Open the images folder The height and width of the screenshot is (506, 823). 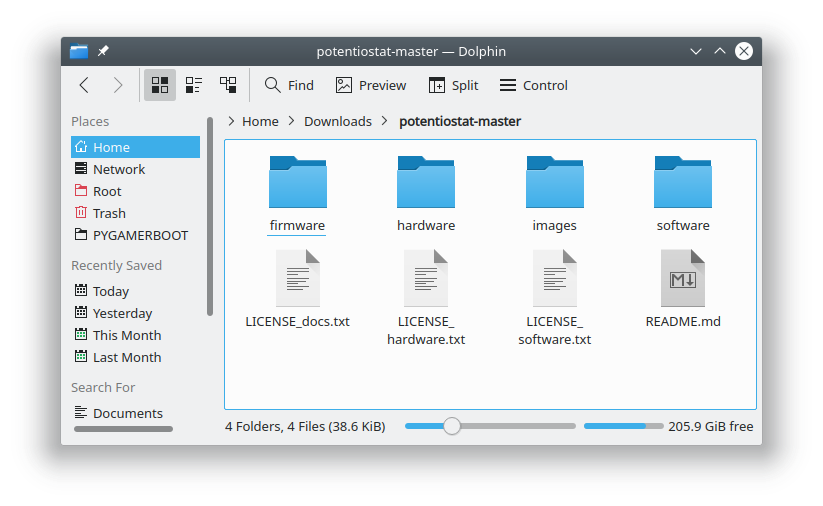point(555,182)
